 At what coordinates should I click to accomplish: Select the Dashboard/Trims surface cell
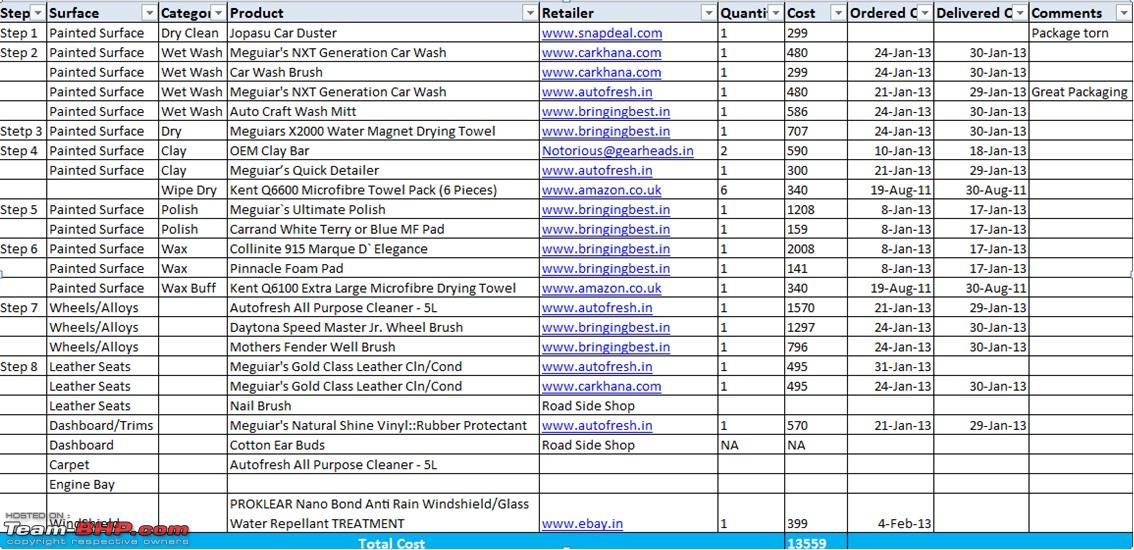(103, 426)
